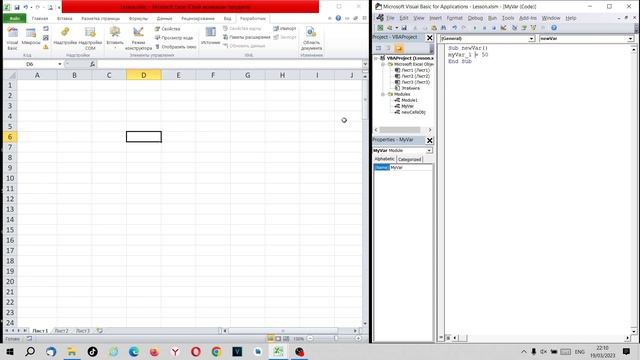The height and width of the screenshot is (360, 640).
Task: Click Undo in Excel quick access toolbar
Action: tap(25, 7)
